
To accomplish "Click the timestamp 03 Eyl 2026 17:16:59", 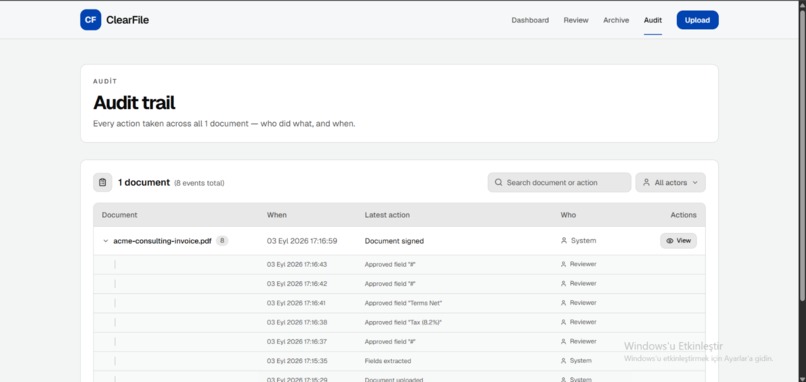I will click(x=302, y=241).
